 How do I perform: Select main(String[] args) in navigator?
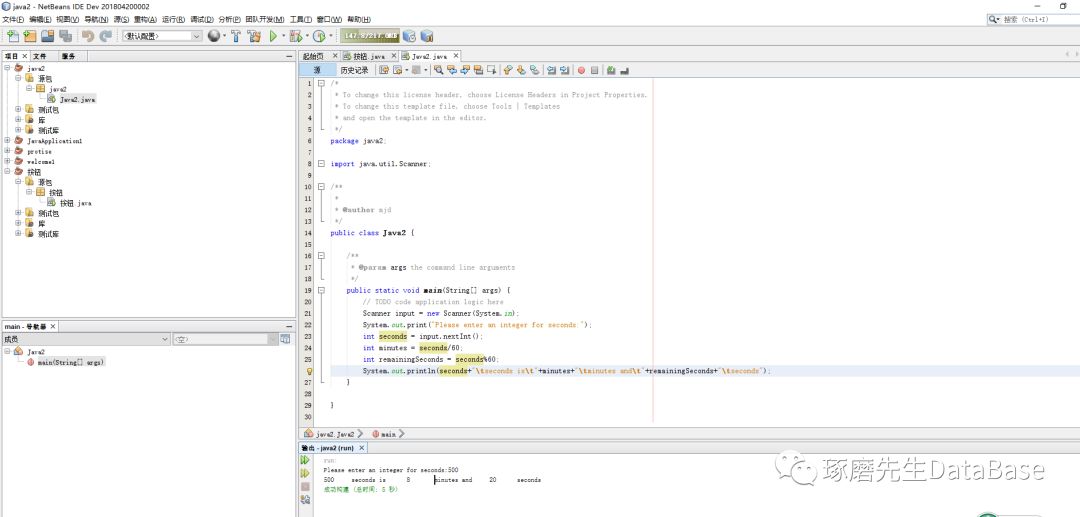[x=71, y=361]
